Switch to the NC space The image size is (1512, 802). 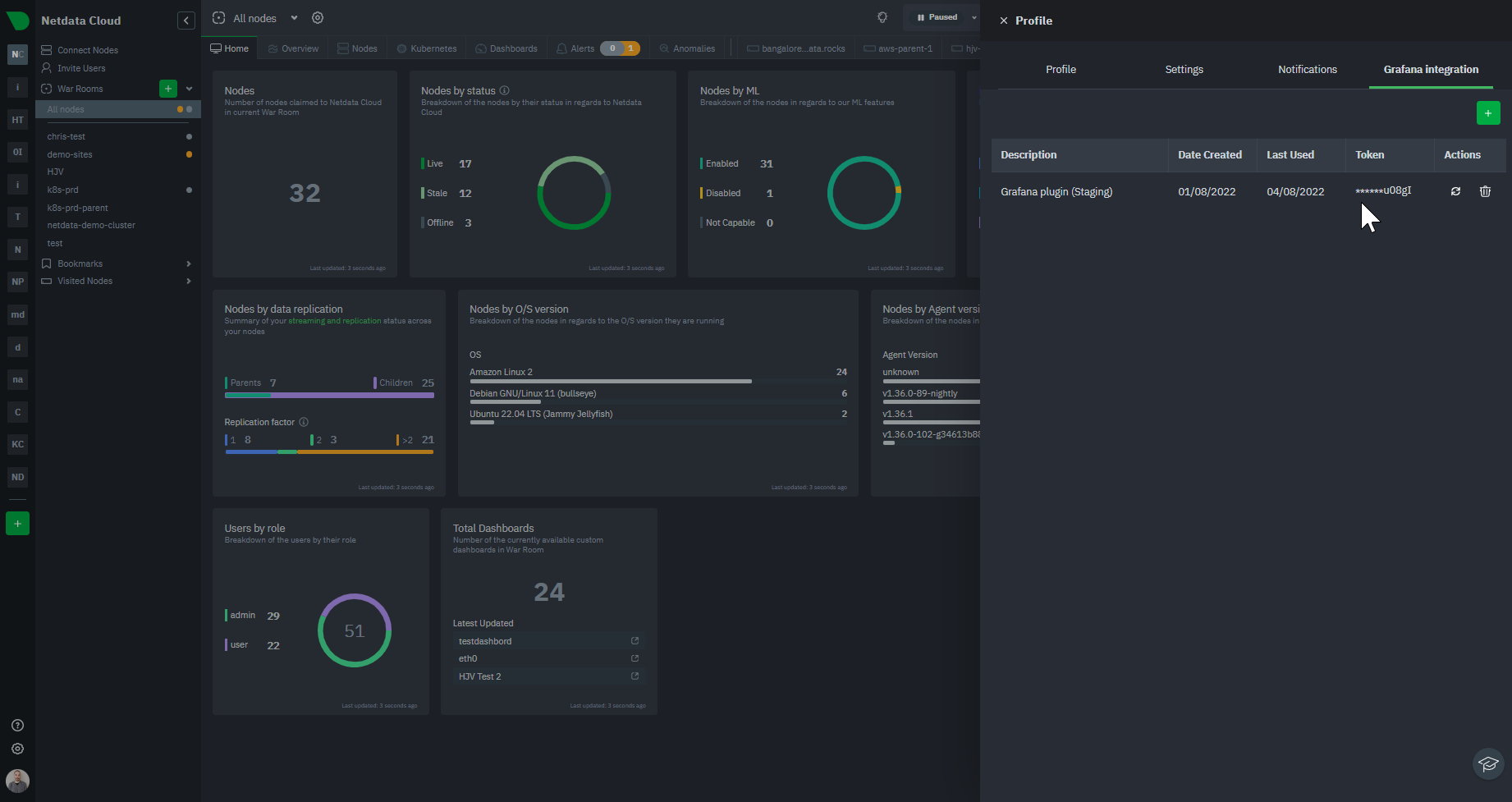(x=17, y=54)
